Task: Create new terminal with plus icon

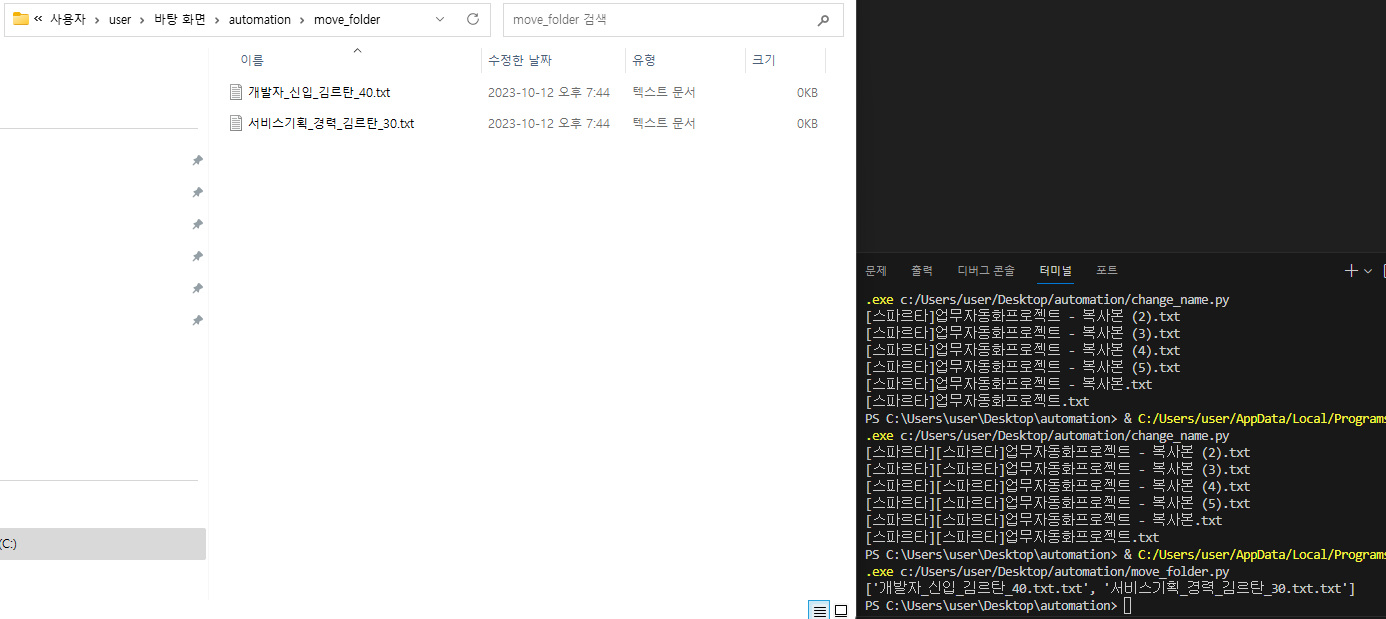Action: 1352,271
